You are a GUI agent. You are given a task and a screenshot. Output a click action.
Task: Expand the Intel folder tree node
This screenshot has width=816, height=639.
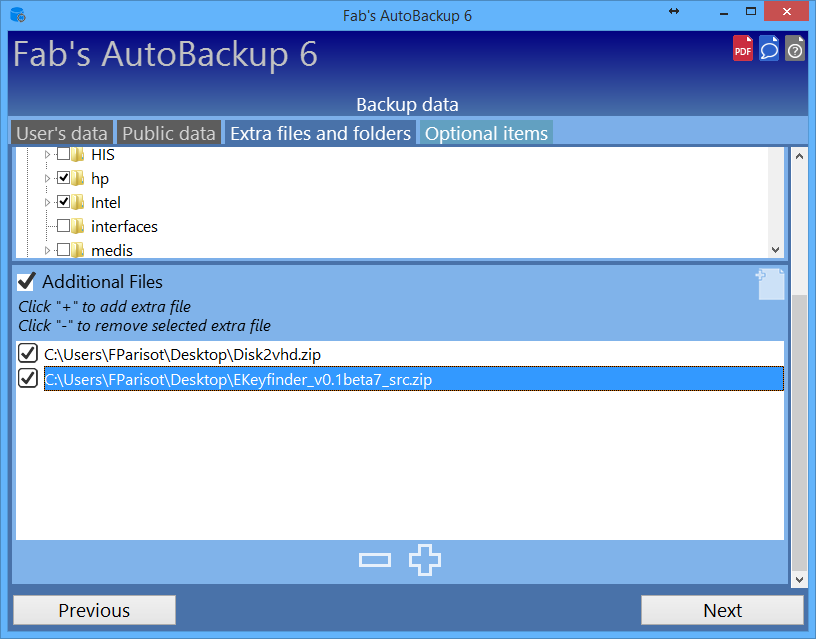click(47, 202)
